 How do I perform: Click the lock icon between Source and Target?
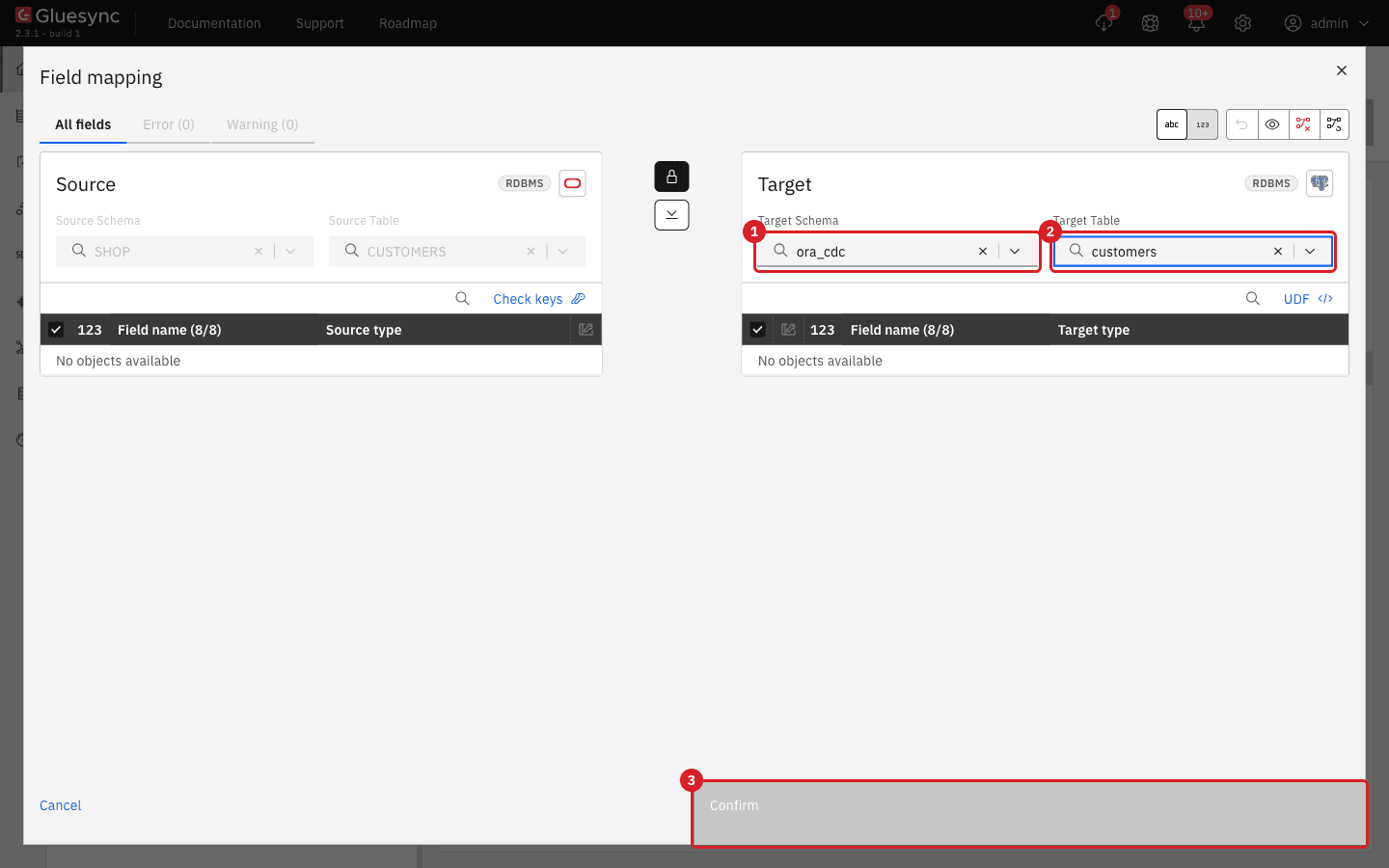[x=671, y=176]
